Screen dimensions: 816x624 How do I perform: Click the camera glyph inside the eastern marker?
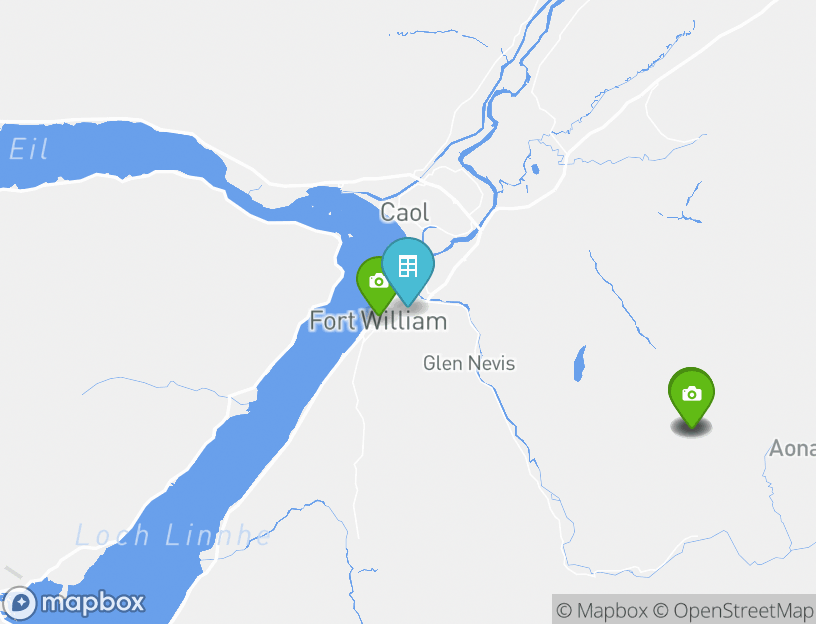click(691, 393)
